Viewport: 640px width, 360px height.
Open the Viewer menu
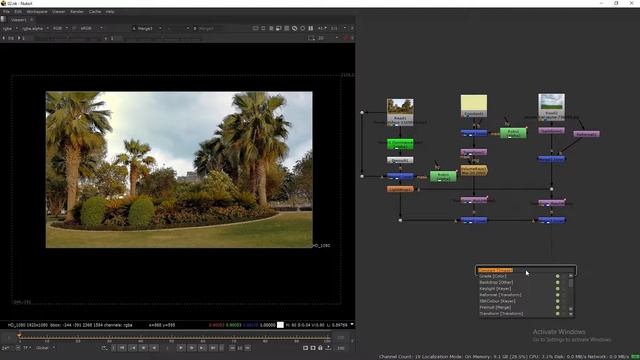click(x=58, y=12)
